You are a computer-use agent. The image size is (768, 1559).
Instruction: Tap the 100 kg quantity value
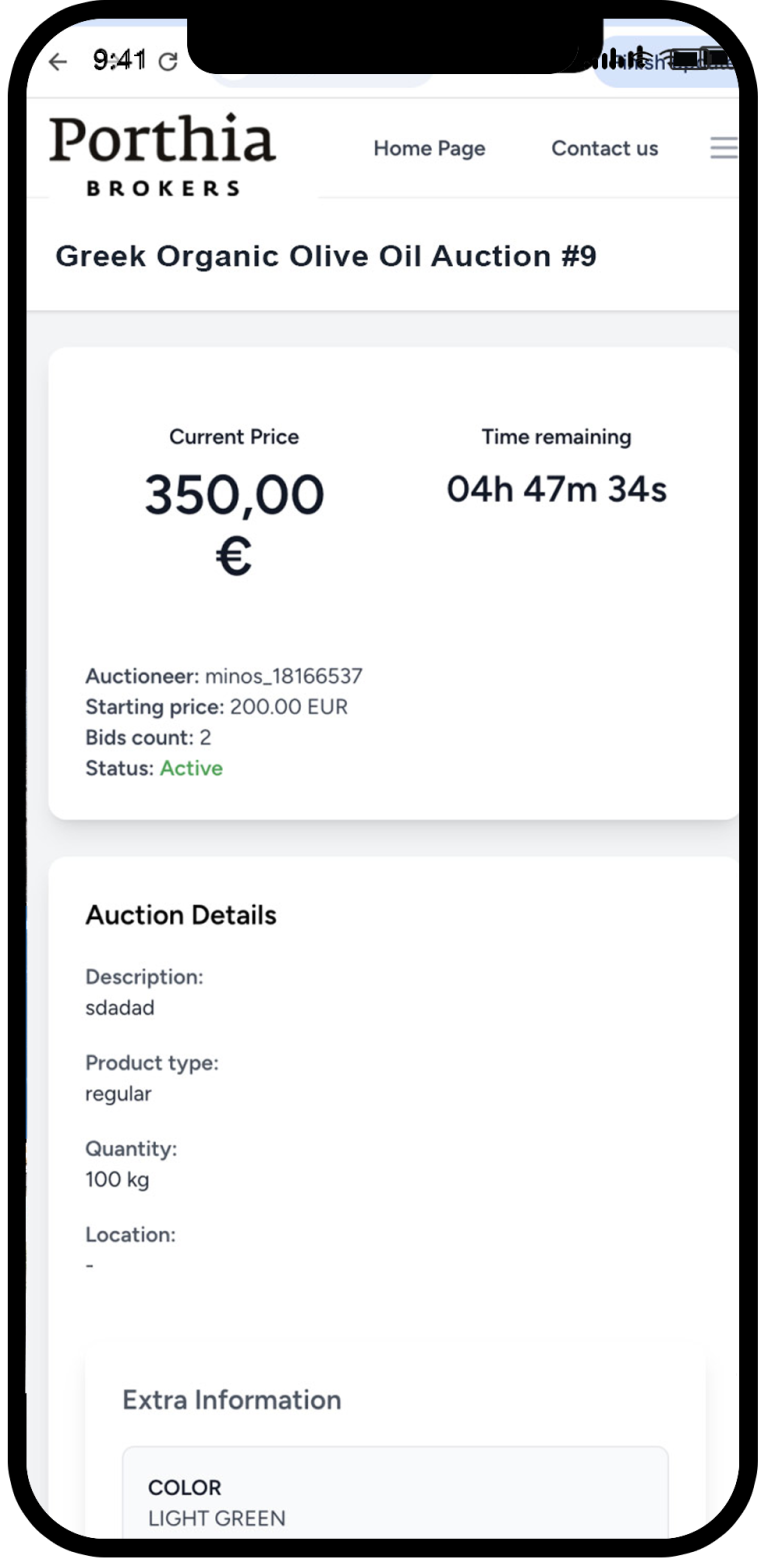click(x=117, y=1179)
